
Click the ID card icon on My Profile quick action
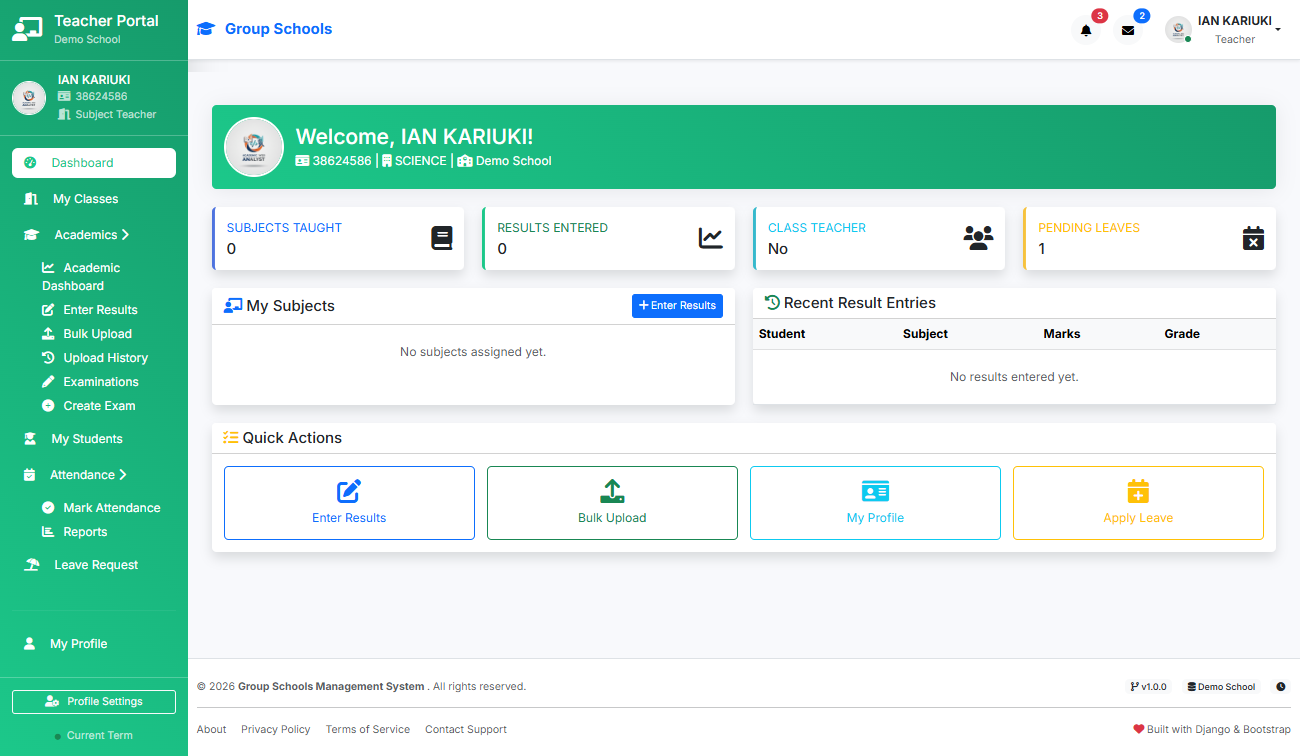(x=875, y=491)
